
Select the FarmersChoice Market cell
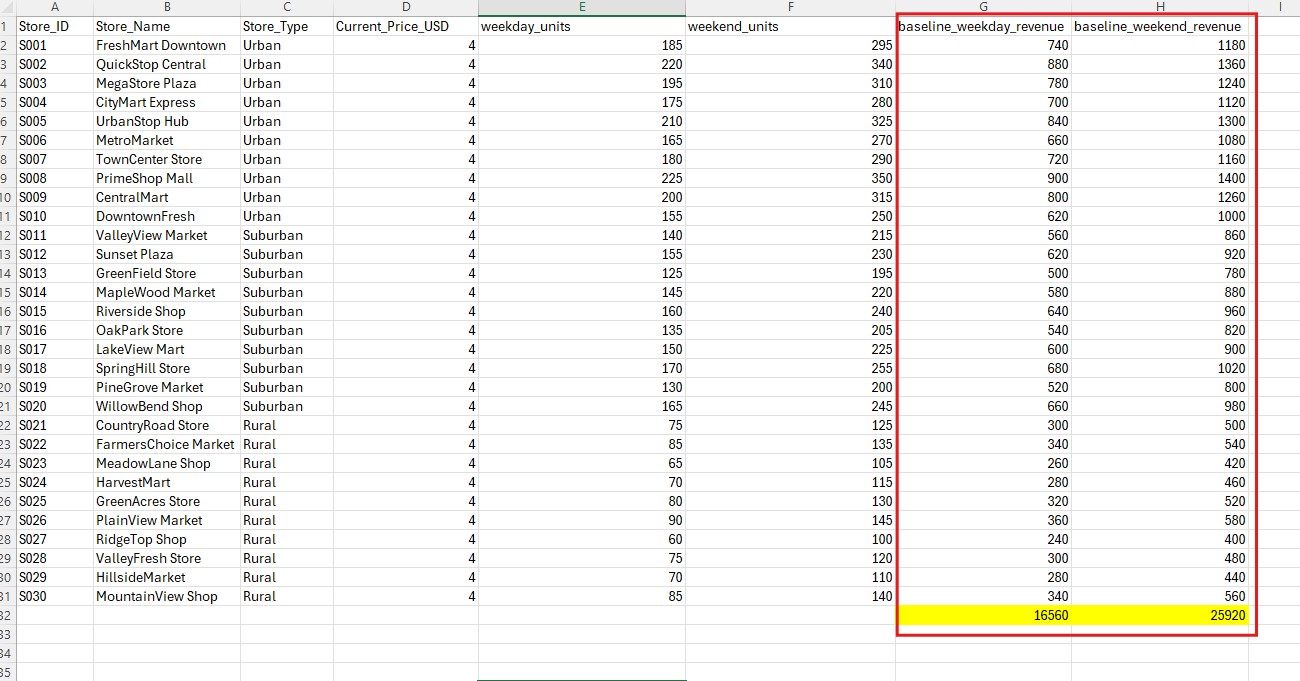pyautogui.click(x=165, y=444)
